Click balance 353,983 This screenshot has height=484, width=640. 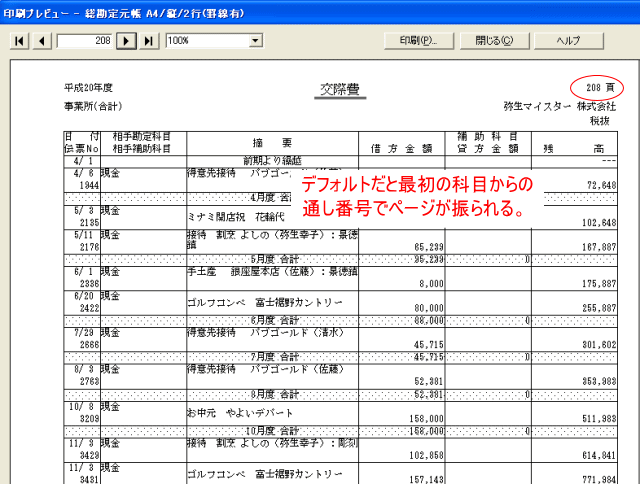[x=599, y=382]
